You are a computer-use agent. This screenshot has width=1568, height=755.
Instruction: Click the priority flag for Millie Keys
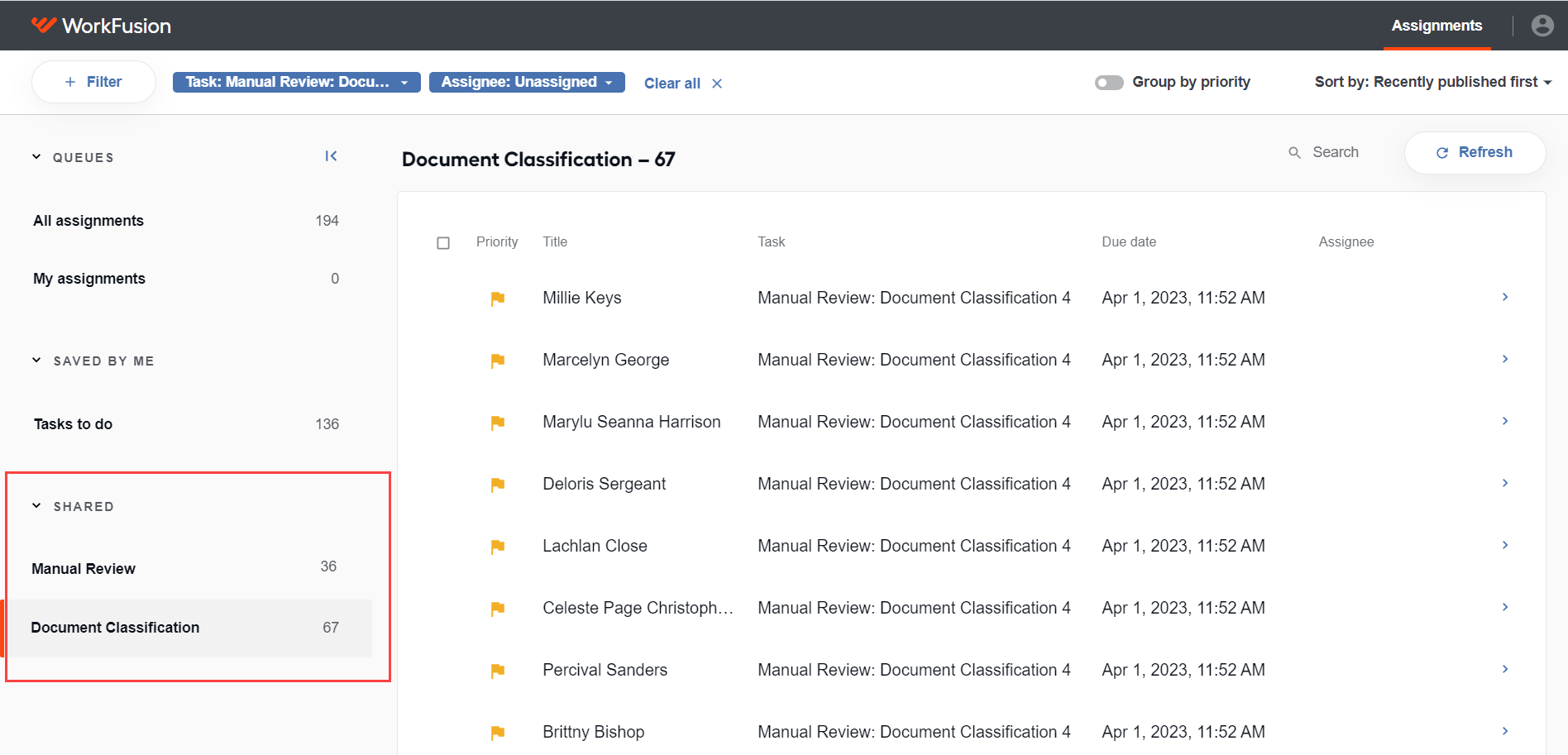click(498, 299)
